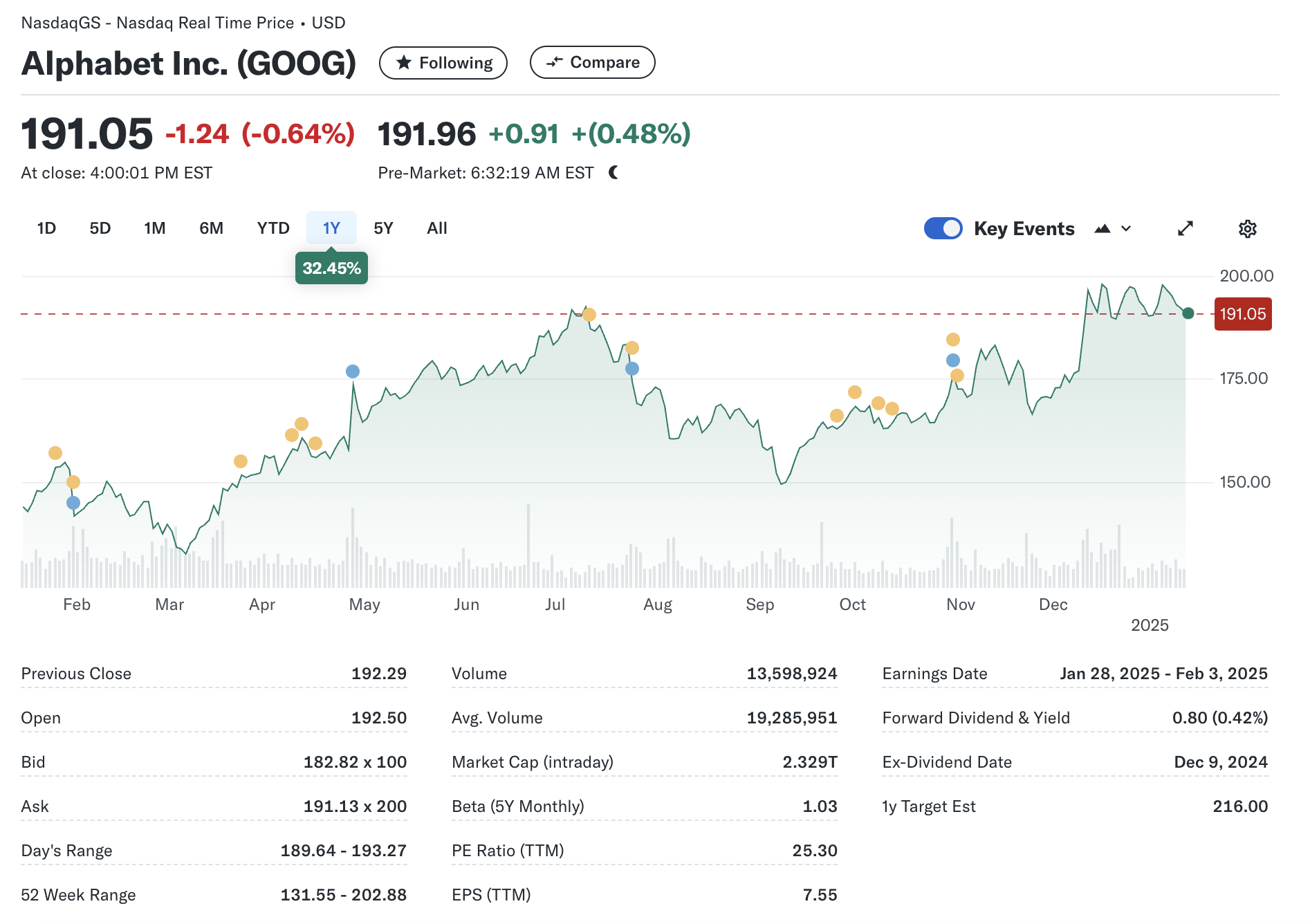Click the Earnings Date Jan 28, 2025 - Feb 3, 2025

pyautogui.click(x=1164, y=674)
